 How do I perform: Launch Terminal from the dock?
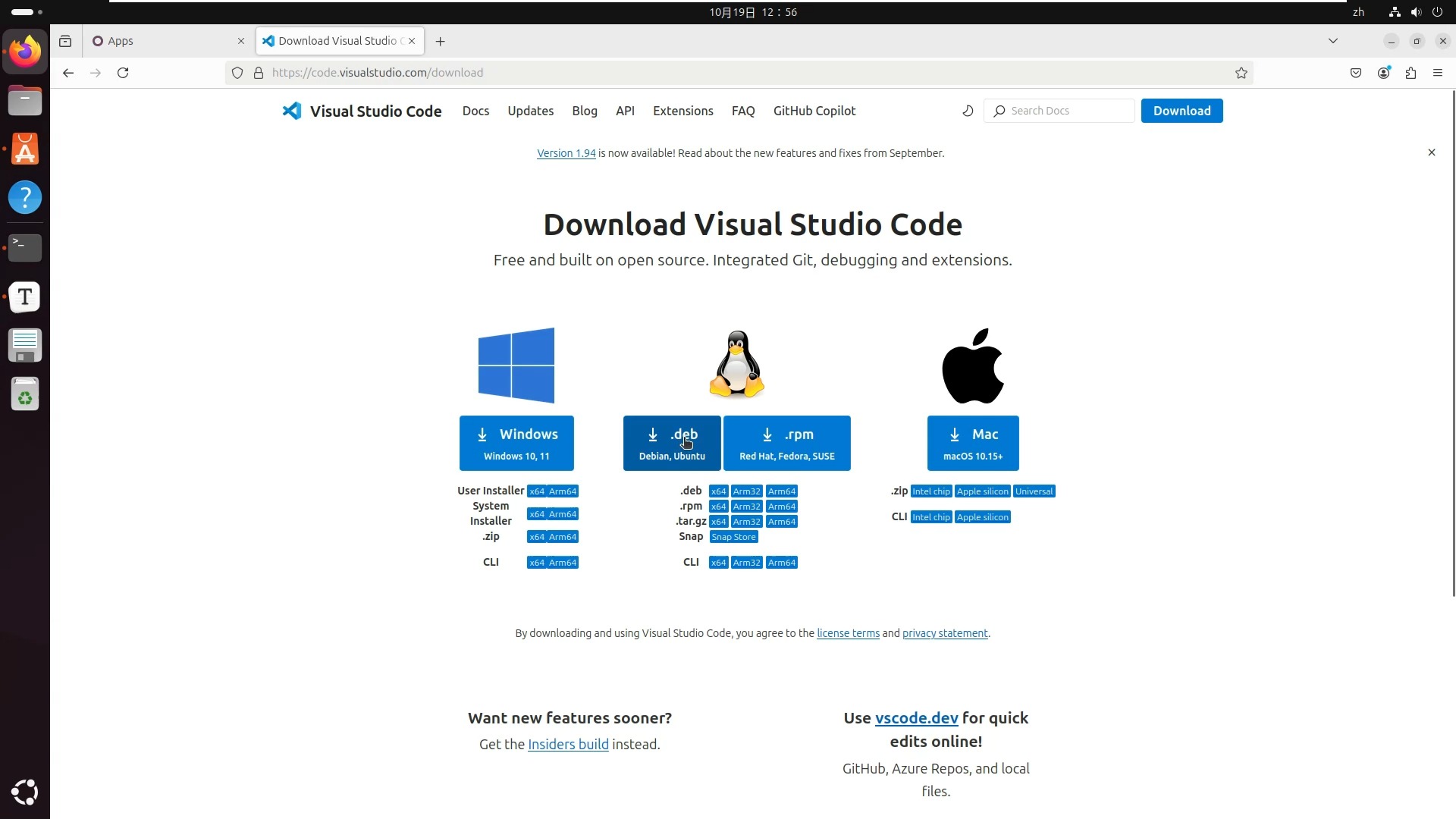pyautogui.click(x=25, y=247)
